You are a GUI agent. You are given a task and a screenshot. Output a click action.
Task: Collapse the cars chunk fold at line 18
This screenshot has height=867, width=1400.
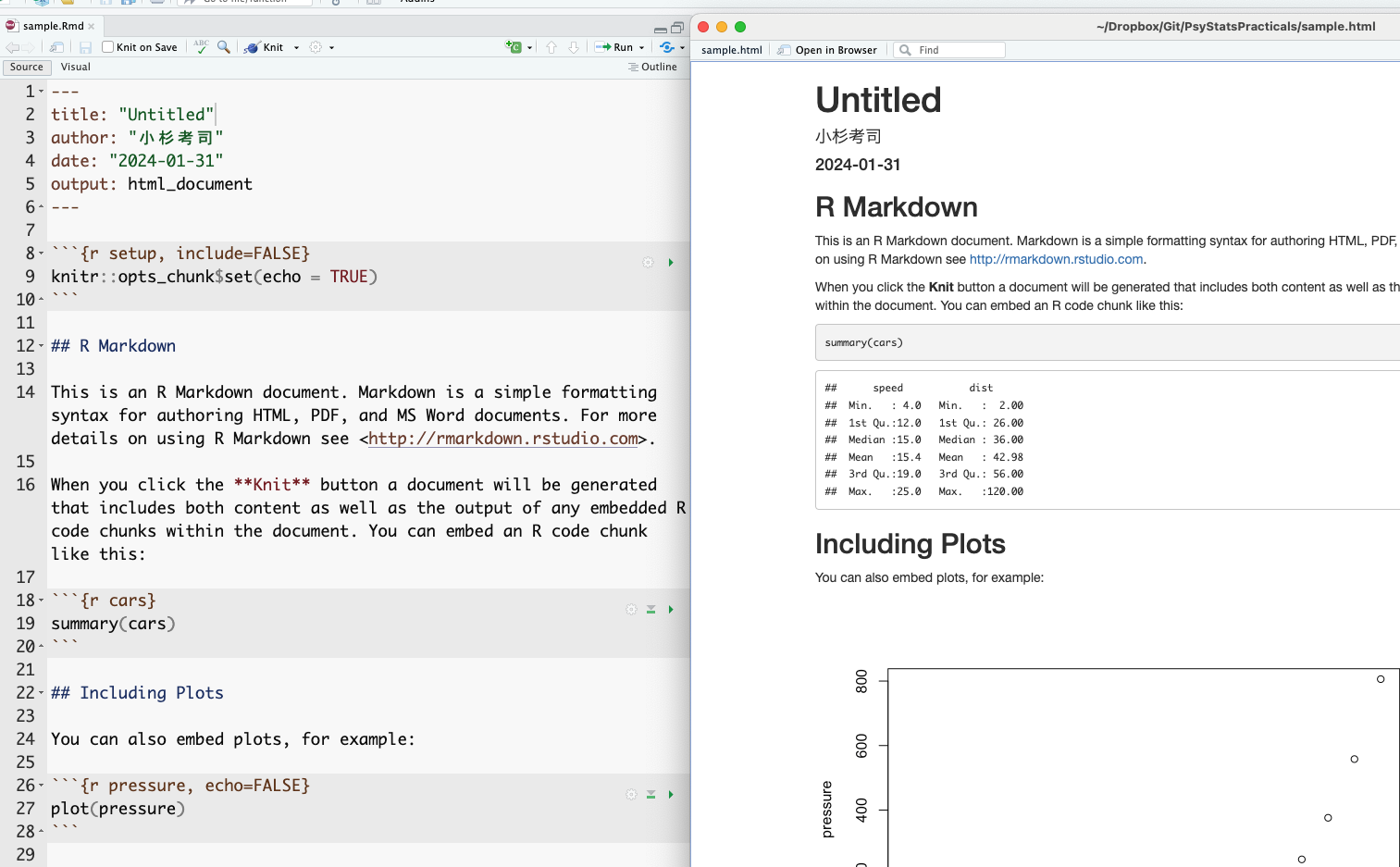point(42,601)
